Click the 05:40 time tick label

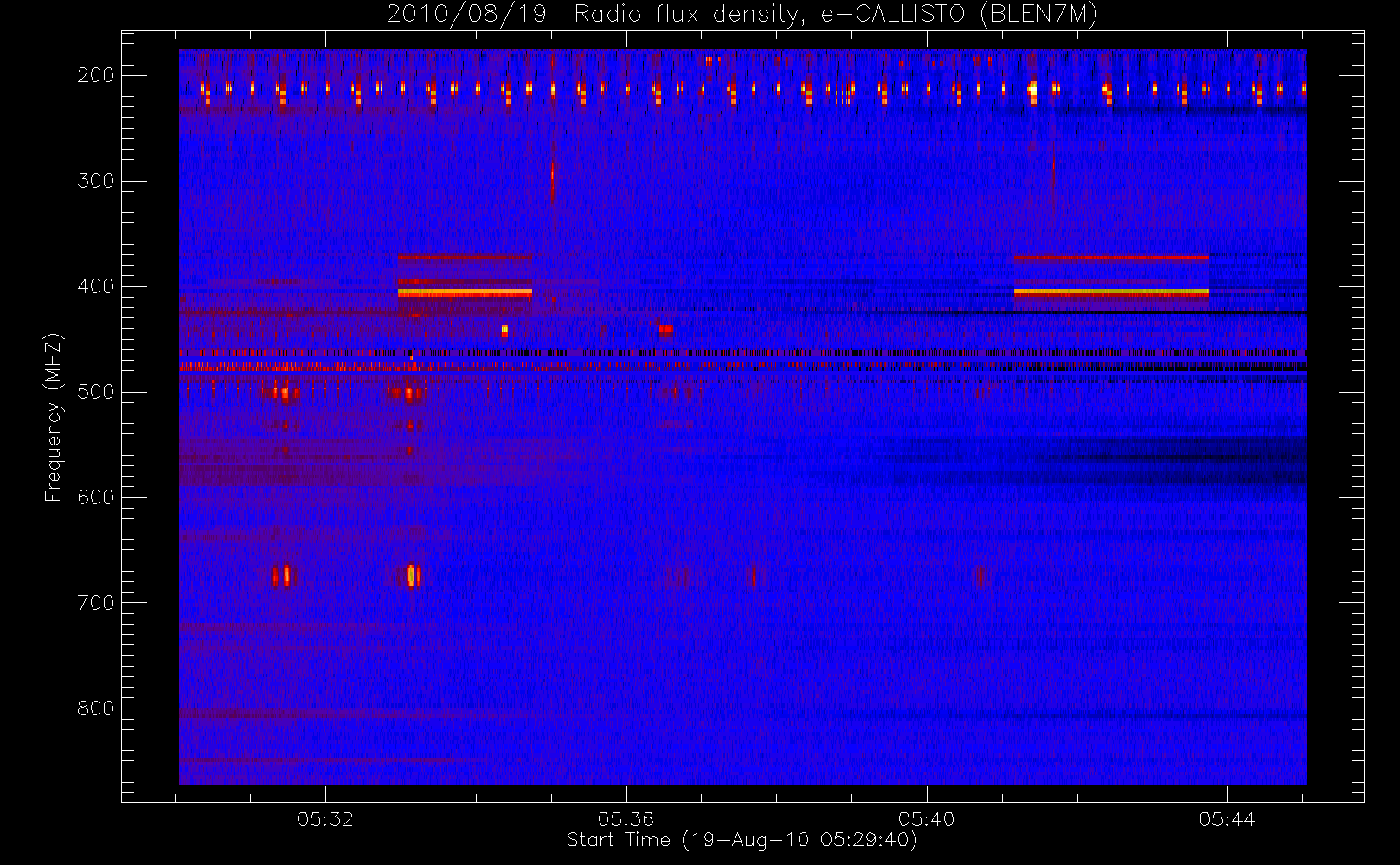point(926,819)
